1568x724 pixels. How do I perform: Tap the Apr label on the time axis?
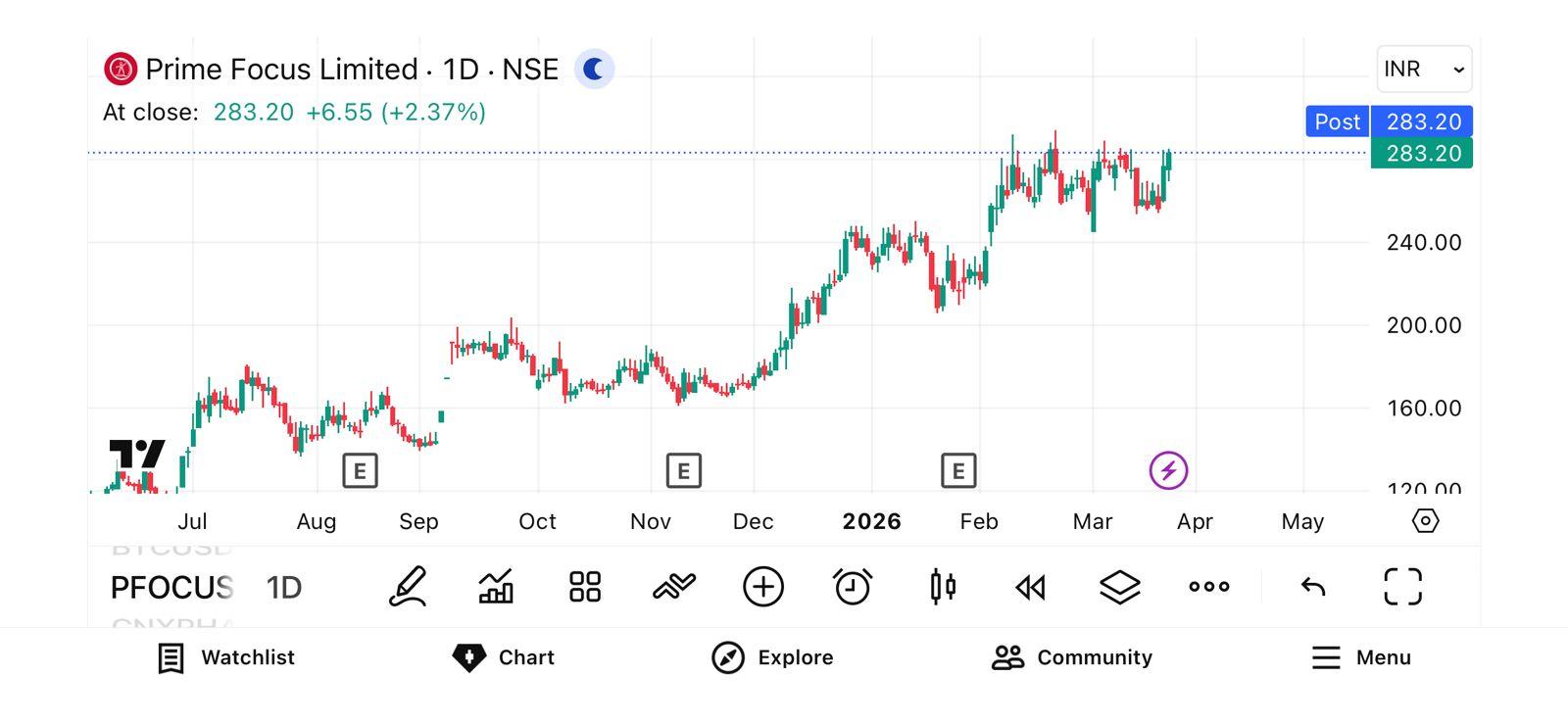coord(1195,521)
